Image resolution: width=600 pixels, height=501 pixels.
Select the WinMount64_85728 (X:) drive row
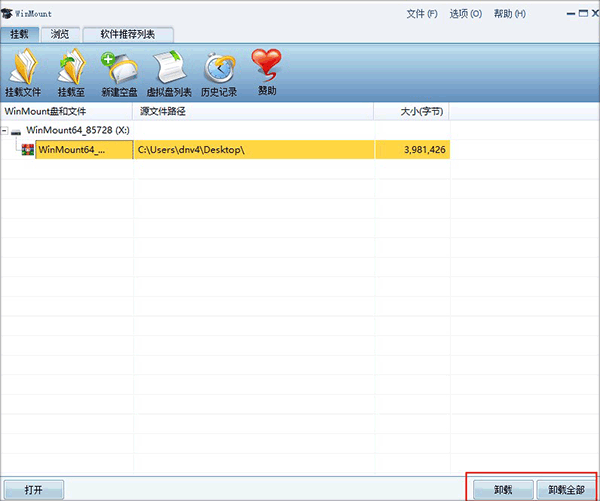[x=78, y=130]
